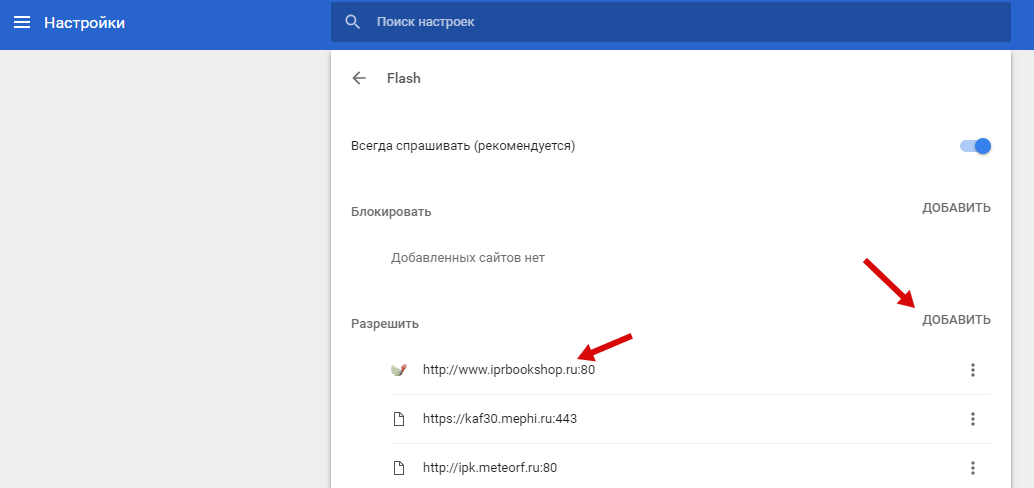
Task: Click the page icon for ipk.meteorf.ru
Action: click(399, 468)
